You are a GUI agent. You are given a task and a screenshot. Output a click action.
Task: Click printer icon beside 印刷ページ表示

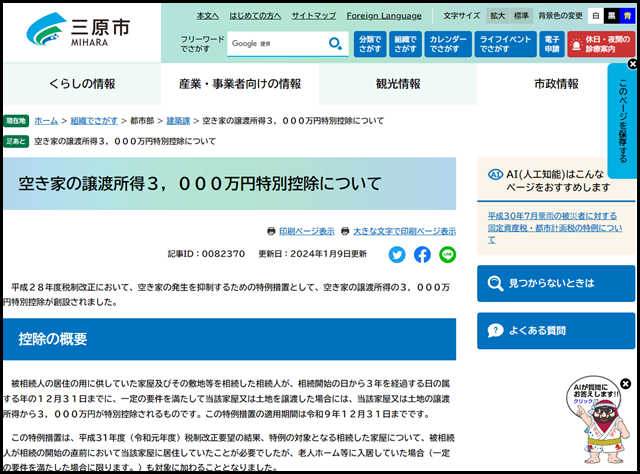[271, 231]
